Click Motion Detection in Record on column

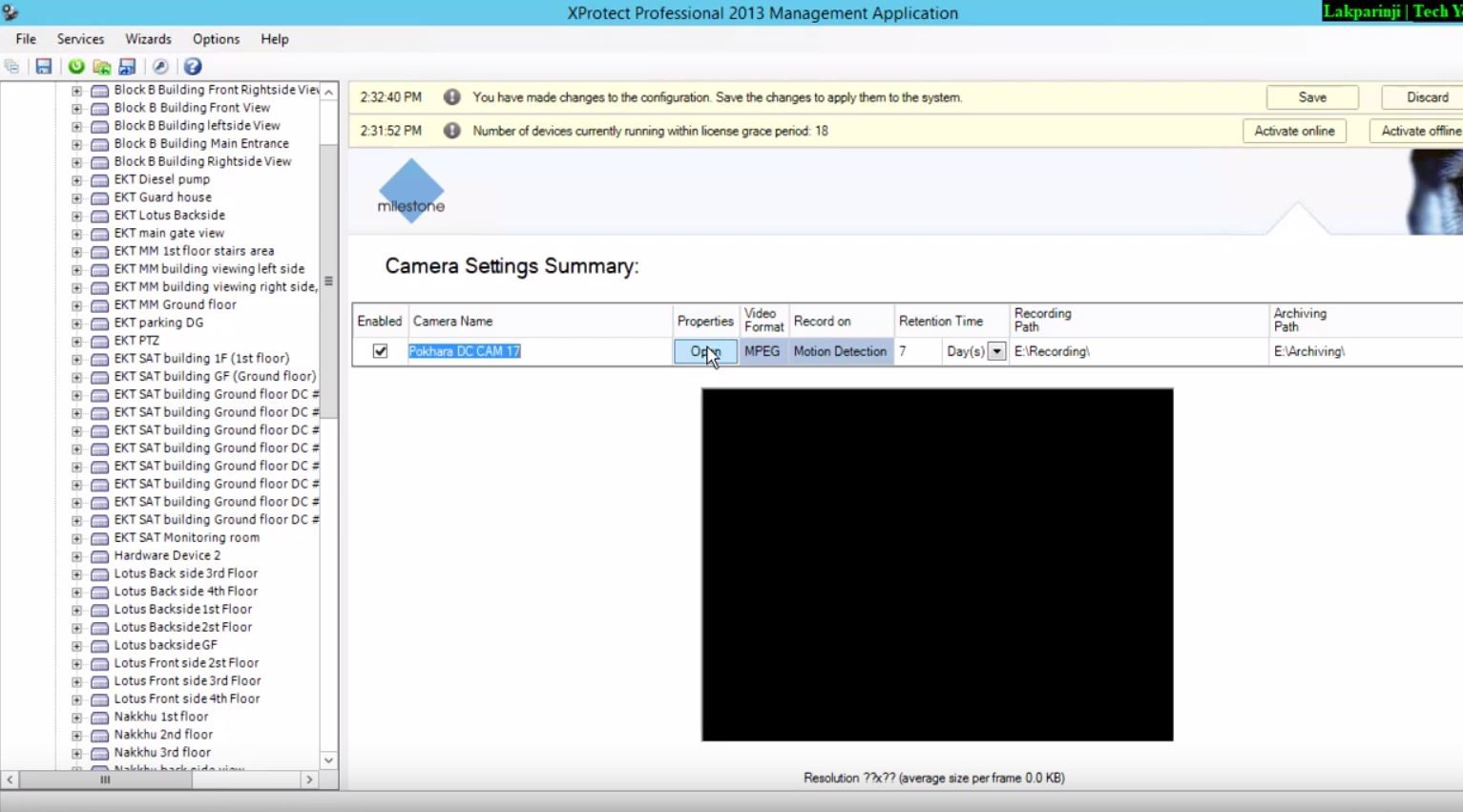tap(840, 351)
